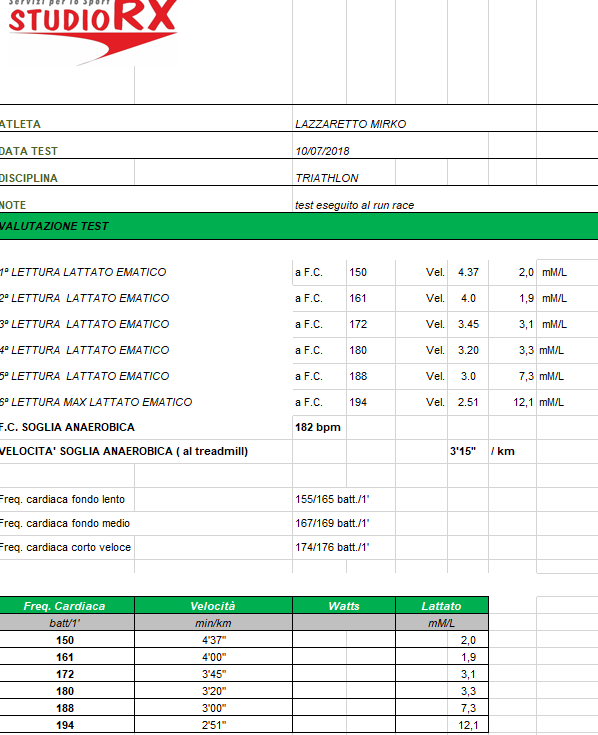This screenshot has width=598, height=735.
Task: Select the NOTE label cell
Action: point(13,205)
